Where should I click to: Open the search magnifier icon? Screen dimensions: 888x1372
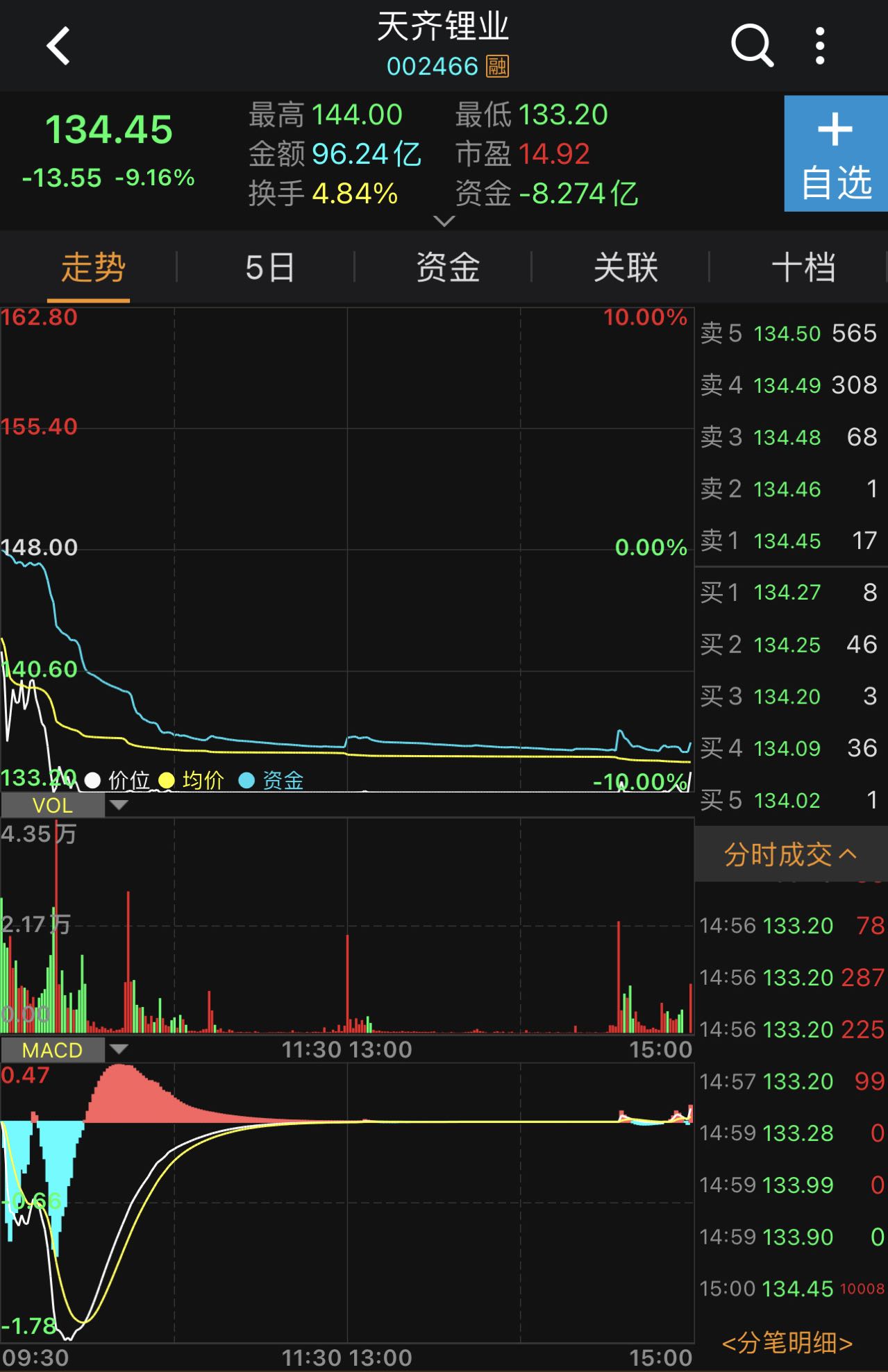click(751, 46)
